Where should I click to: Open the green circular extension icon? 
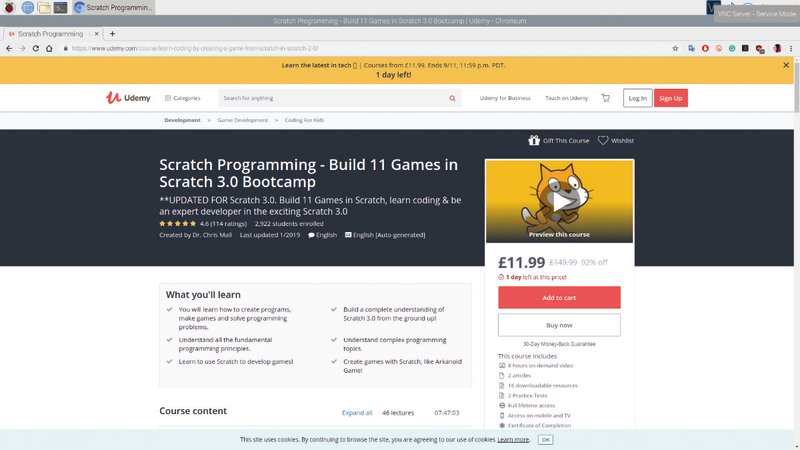[x=732, y=48]
